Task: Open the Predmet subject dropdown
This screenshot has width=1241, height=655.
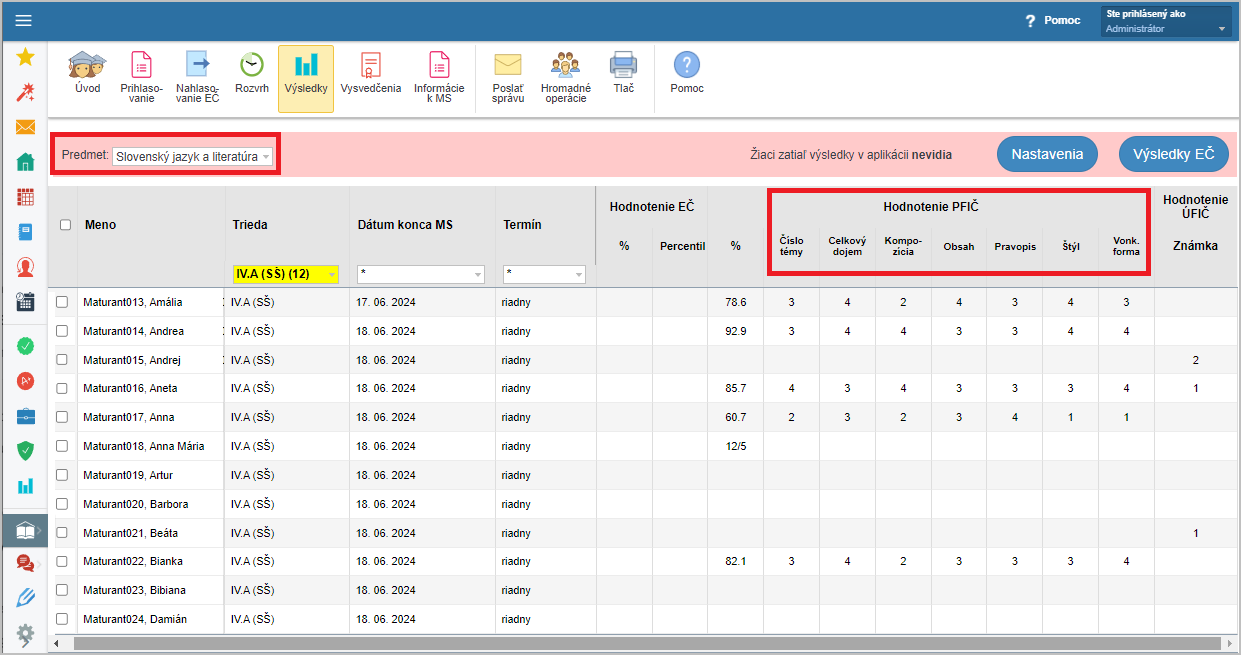Action: (192, 156)
